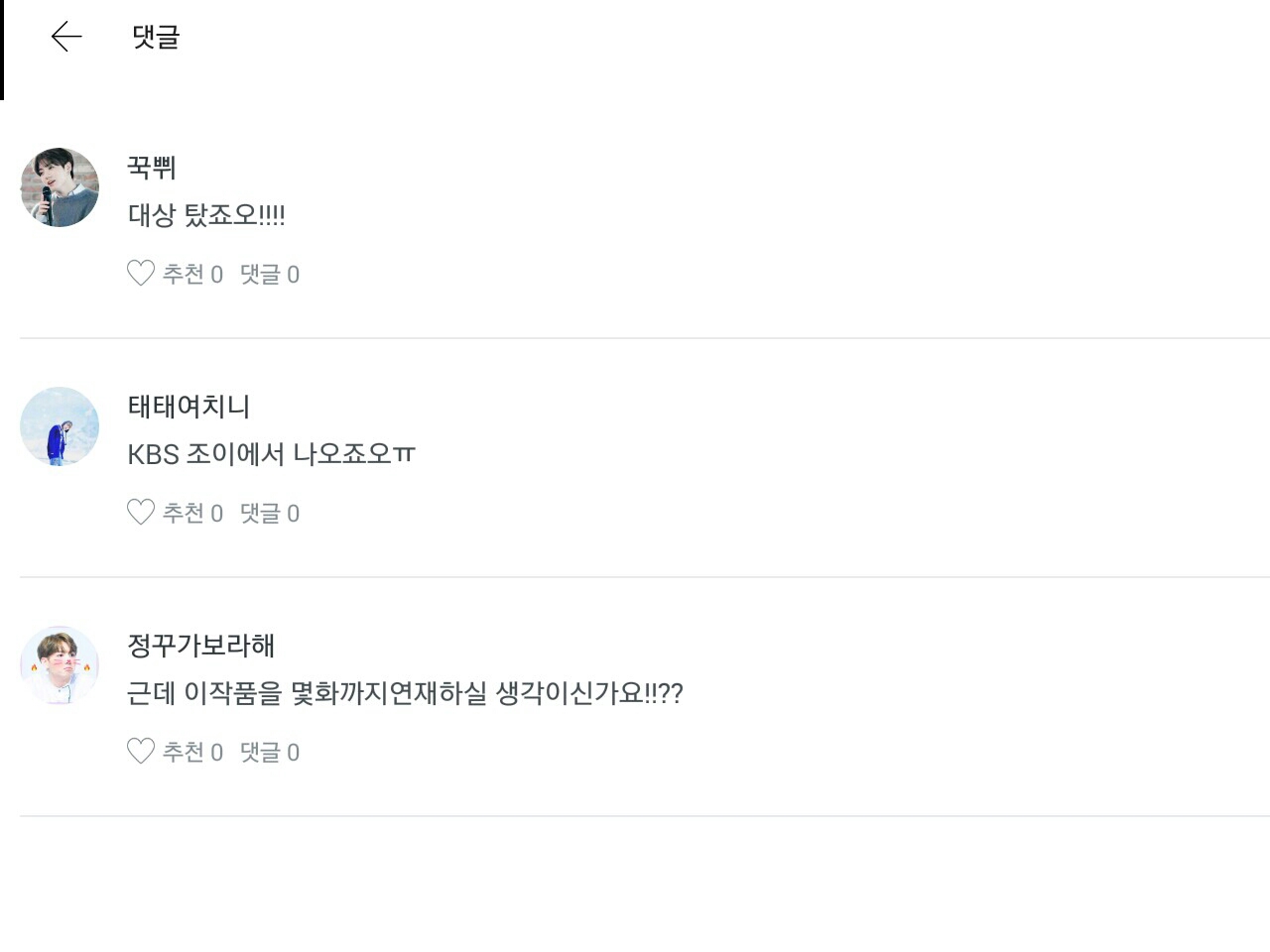Tap the 댓글 page title

(156, 37)
